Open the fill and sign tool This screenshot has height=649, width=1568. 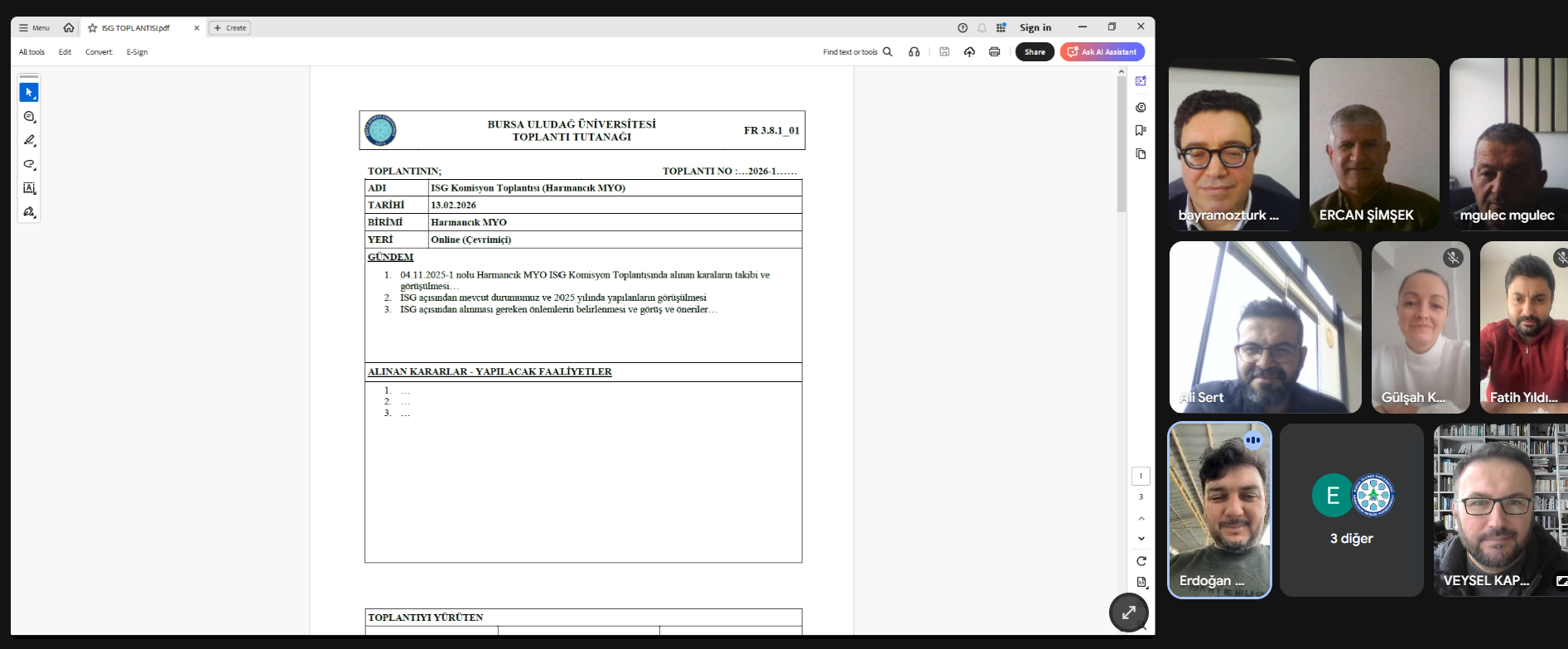coord(29,212)
